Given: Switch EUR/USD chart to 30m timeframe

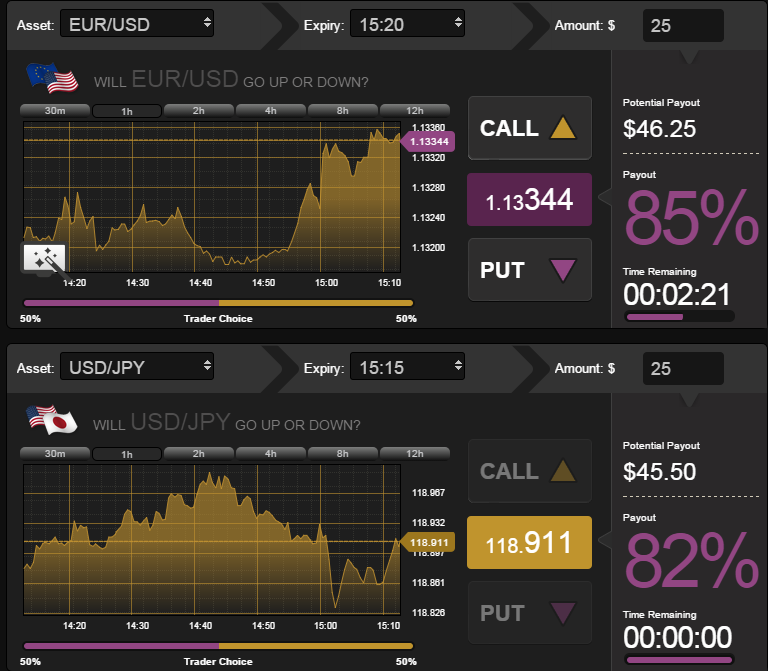Looking at the screenshot, I should coord(55,111).
